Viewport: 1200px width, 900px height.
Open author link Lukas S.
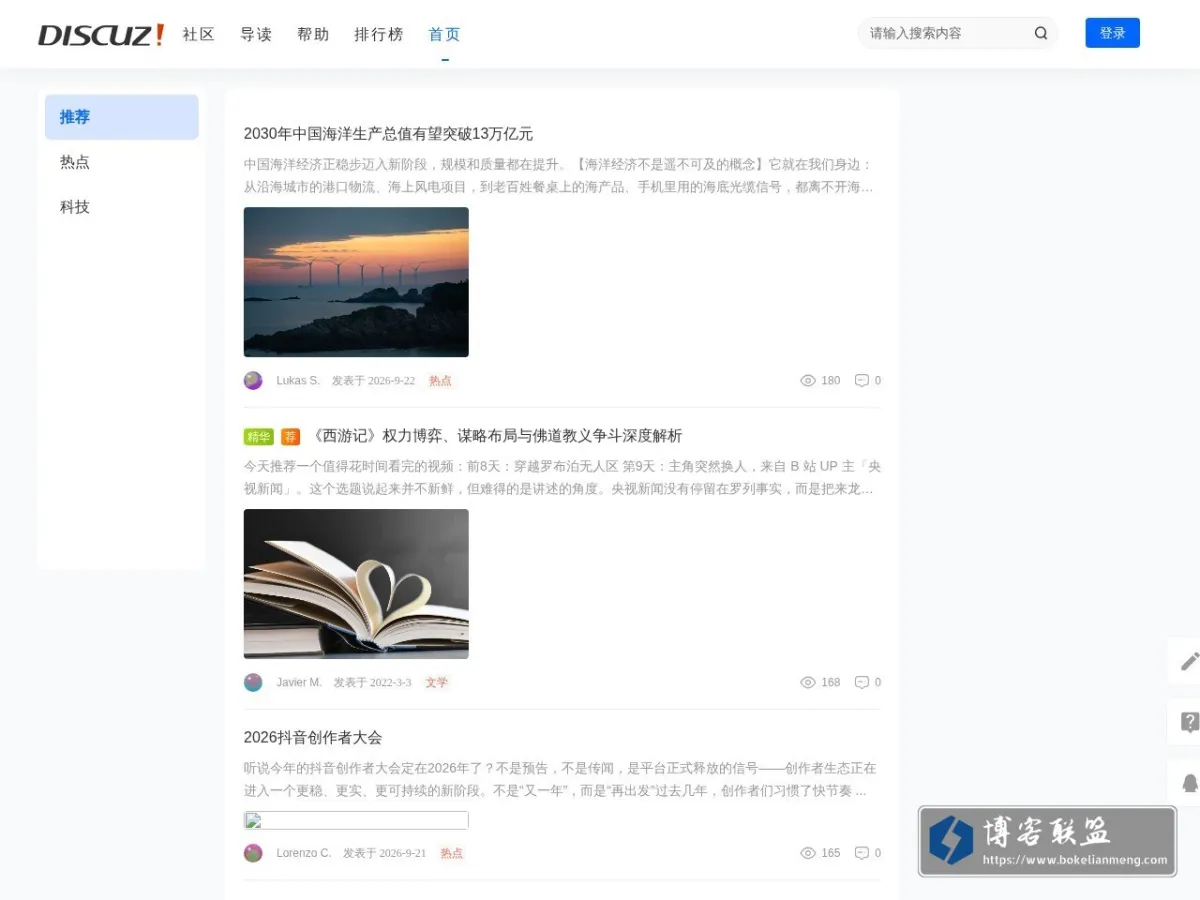pos(298,381)
